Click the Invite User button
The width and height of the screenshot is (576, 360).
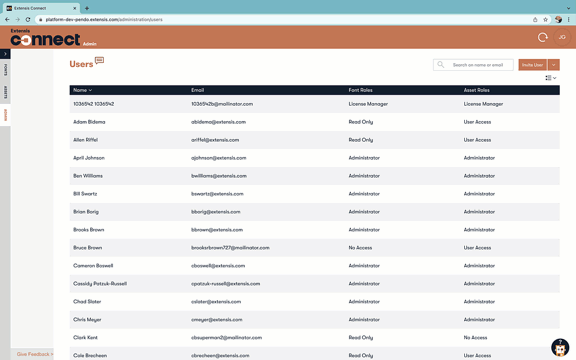click(x=532, y=65)
